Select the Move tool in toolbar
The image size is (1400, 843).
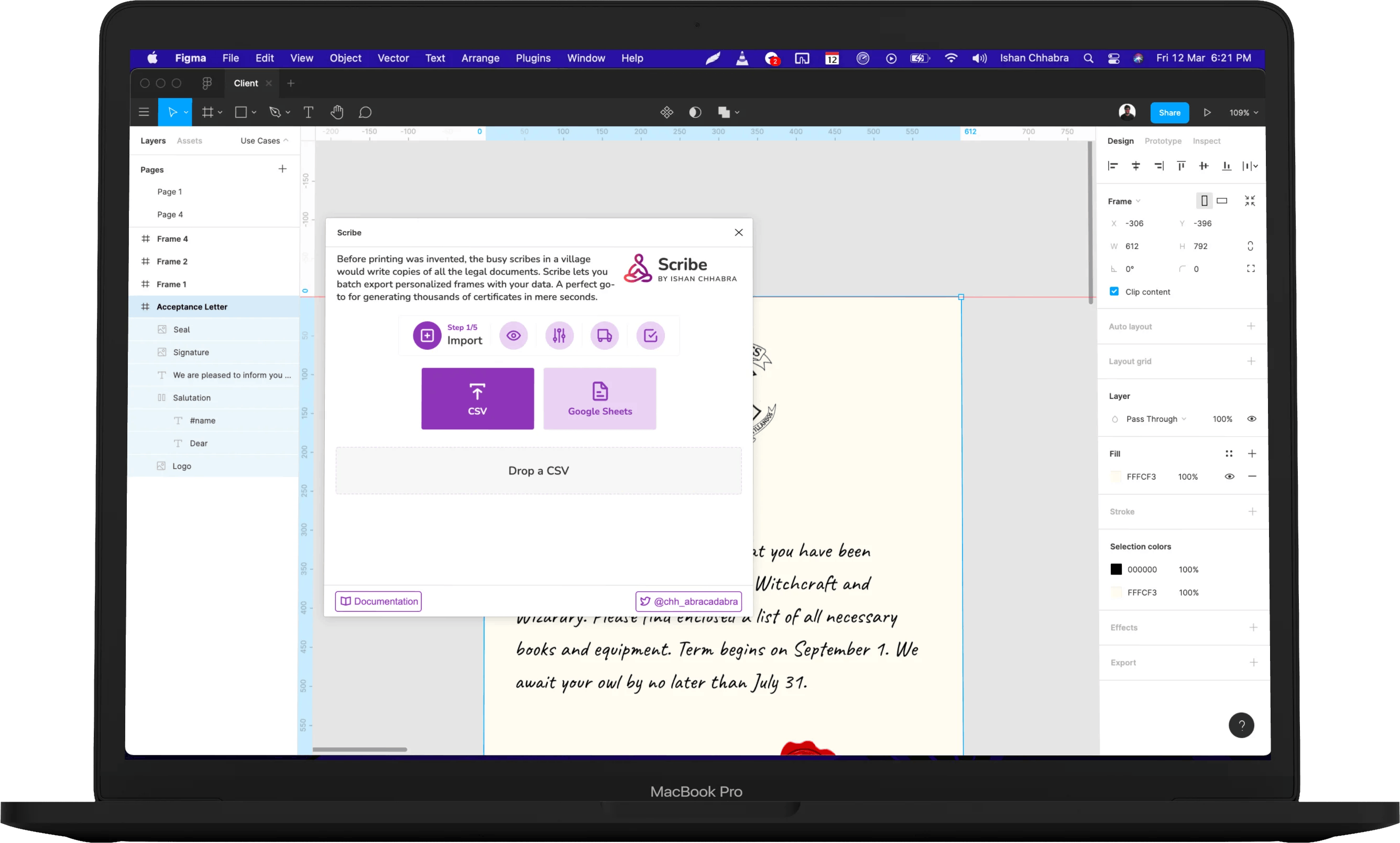tap(172, 113)
